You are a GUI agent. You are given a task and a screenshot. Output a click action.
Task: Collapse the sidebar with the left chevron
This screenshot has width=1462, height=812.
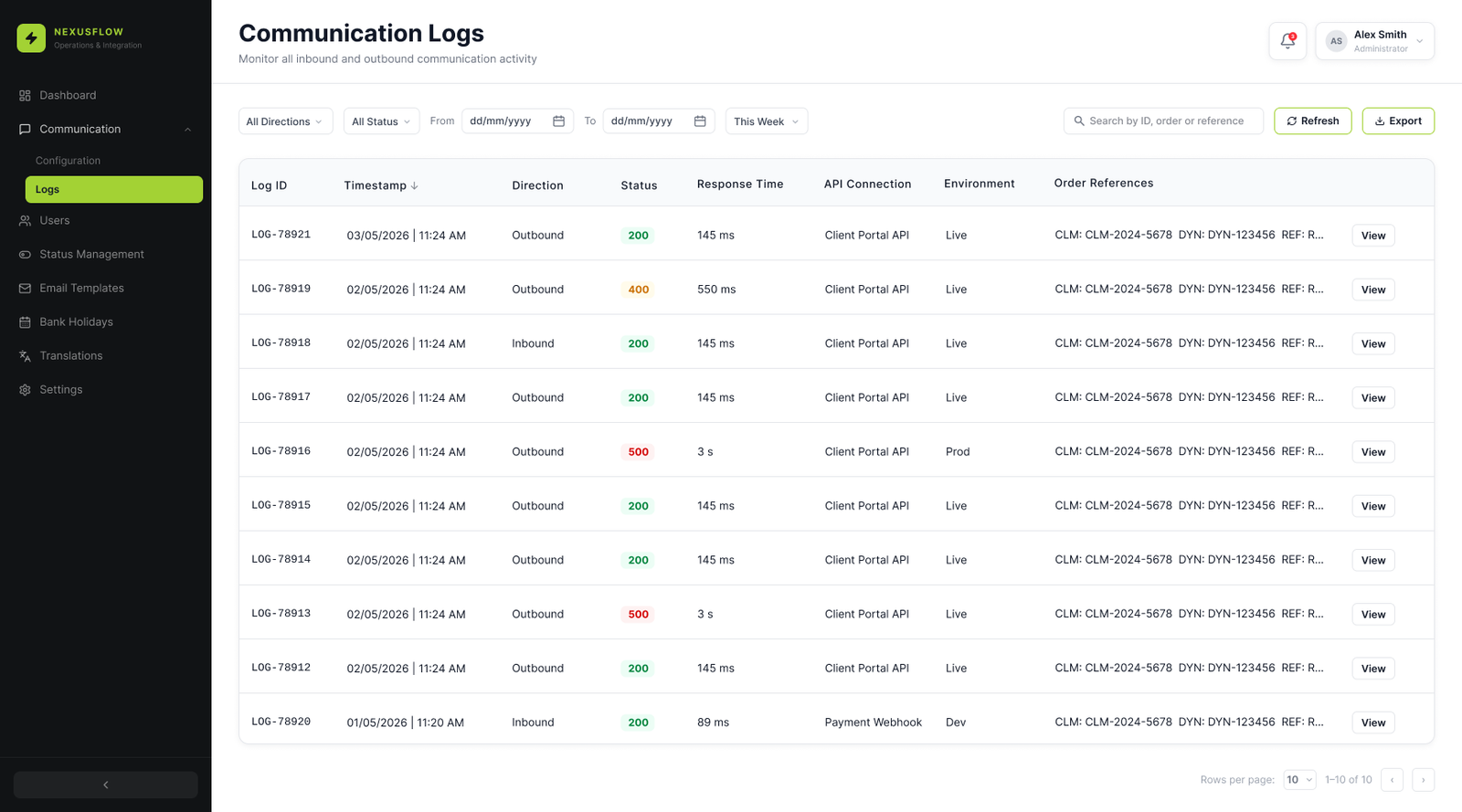point(106,785)
